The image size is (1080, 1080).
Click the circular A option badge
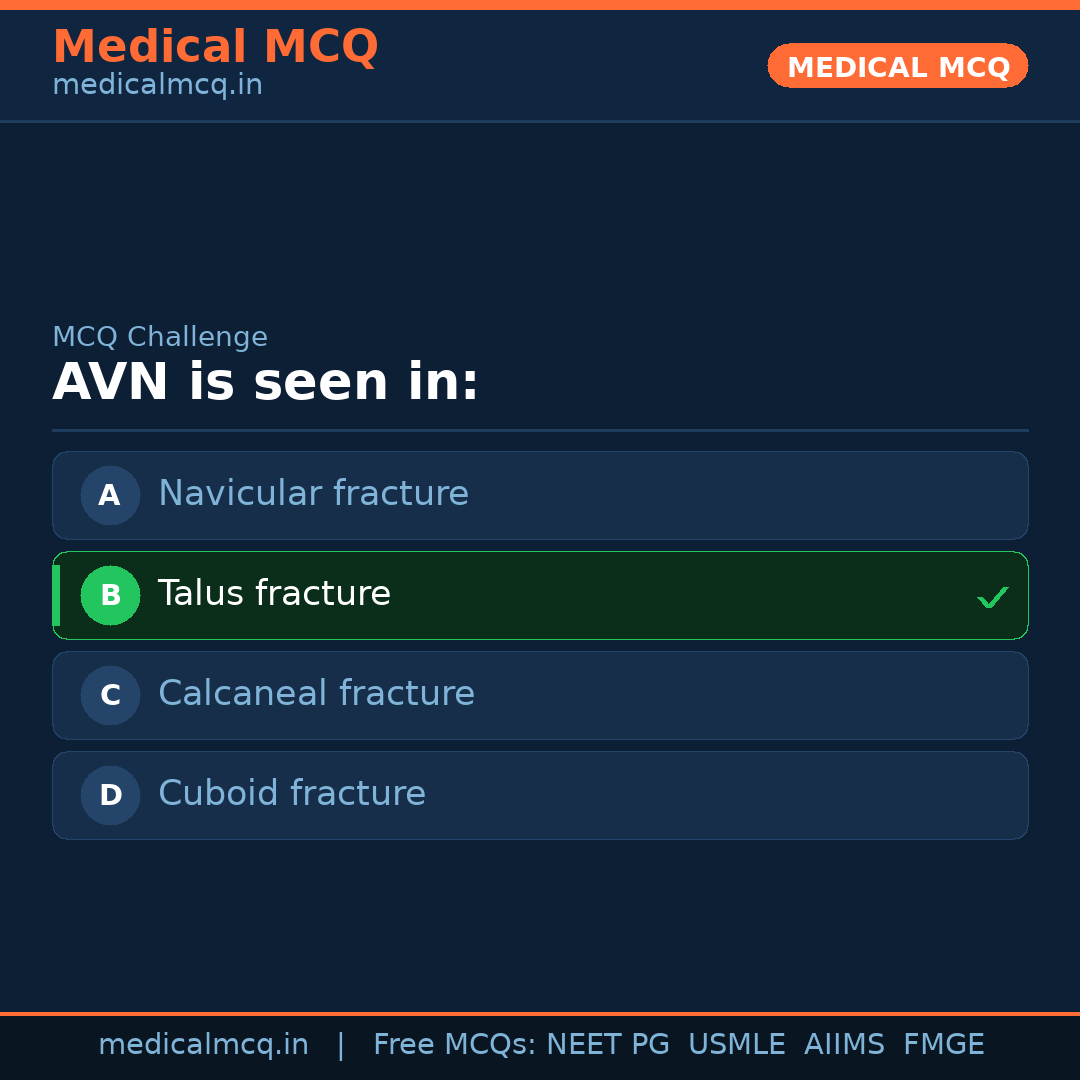click(110, 495)
